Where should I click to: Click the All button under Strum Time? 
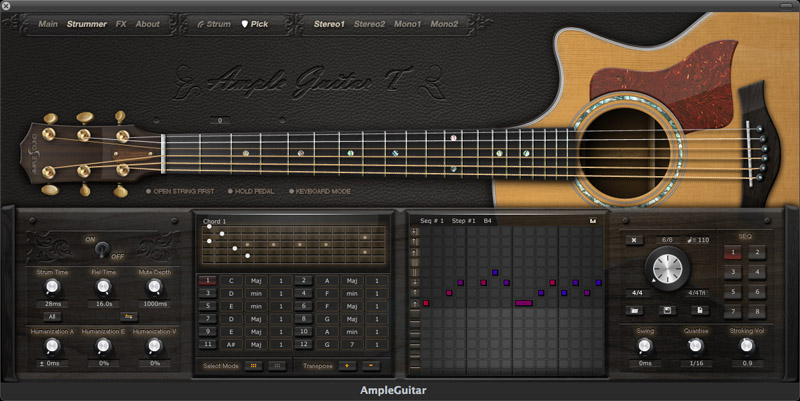pyautogui.click(x=52, y=316)
